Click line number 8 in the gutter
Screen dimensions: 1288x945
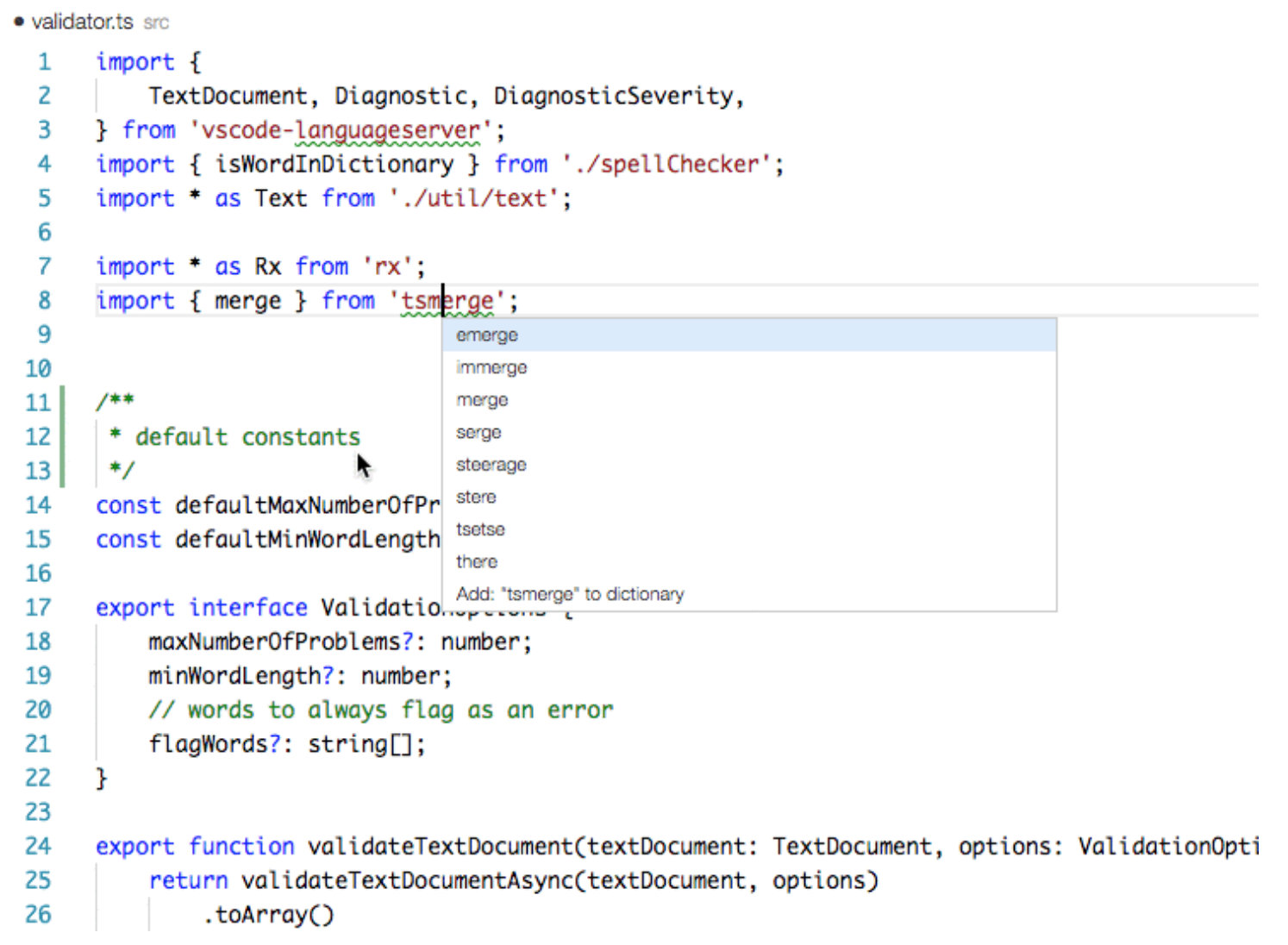click(x=43, y=300)
